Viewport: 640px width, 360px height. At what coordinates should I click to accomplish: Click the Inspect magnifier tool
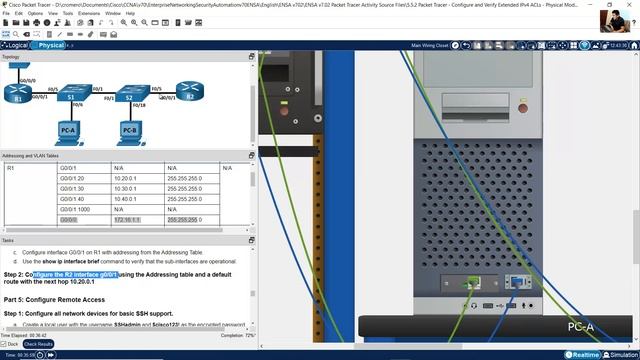point(16,34)
